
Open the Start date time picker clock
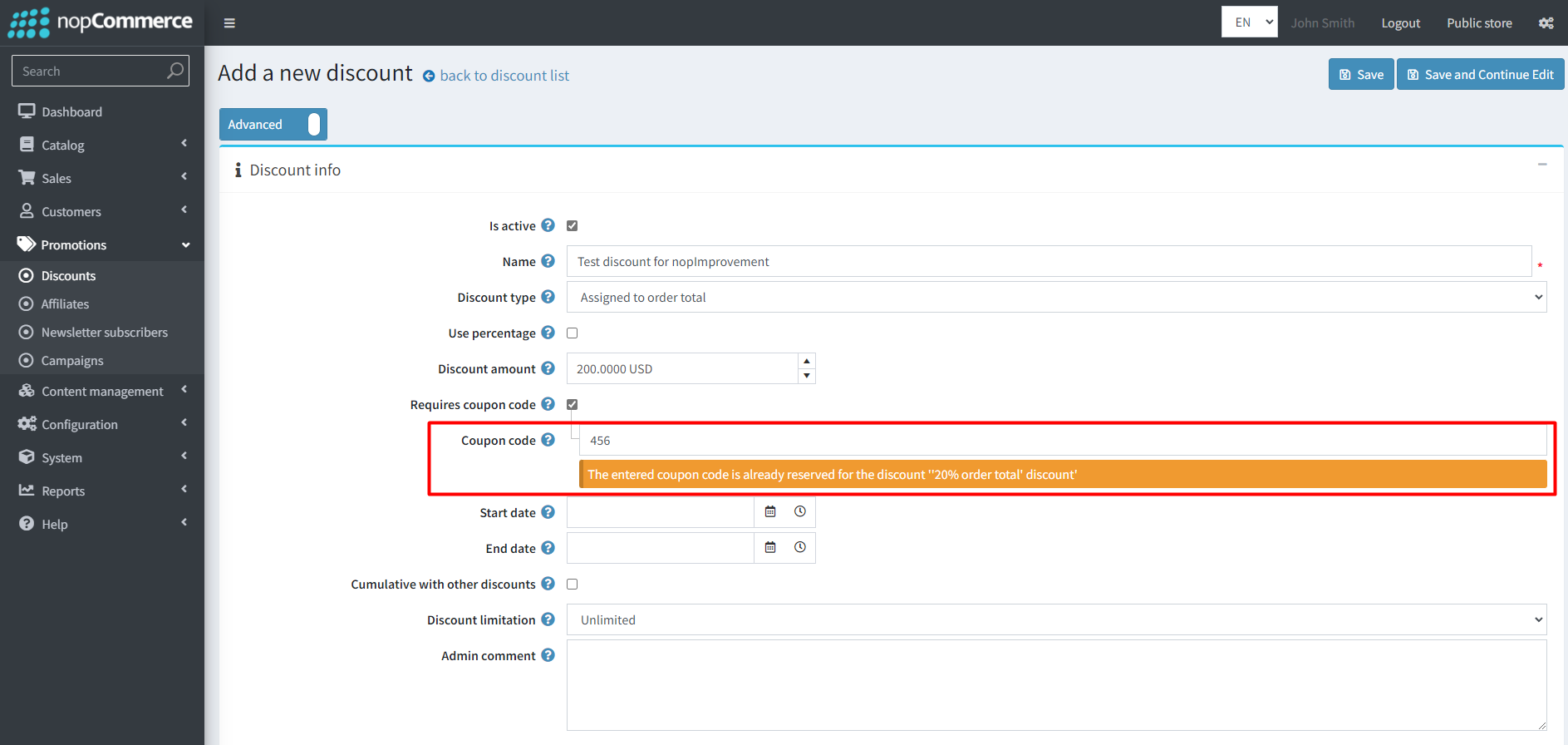pyautogui.click(x=800, y=512)
